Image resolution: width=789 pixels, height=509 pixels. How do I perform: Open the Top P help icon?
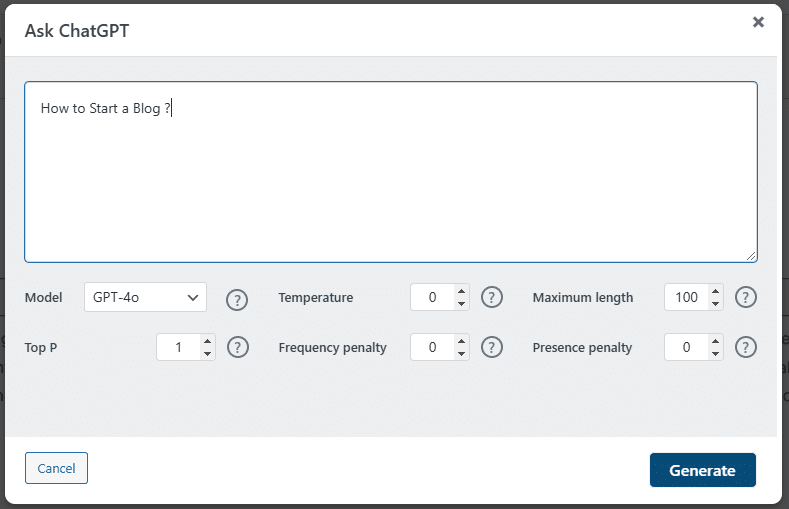coord(238,347)
